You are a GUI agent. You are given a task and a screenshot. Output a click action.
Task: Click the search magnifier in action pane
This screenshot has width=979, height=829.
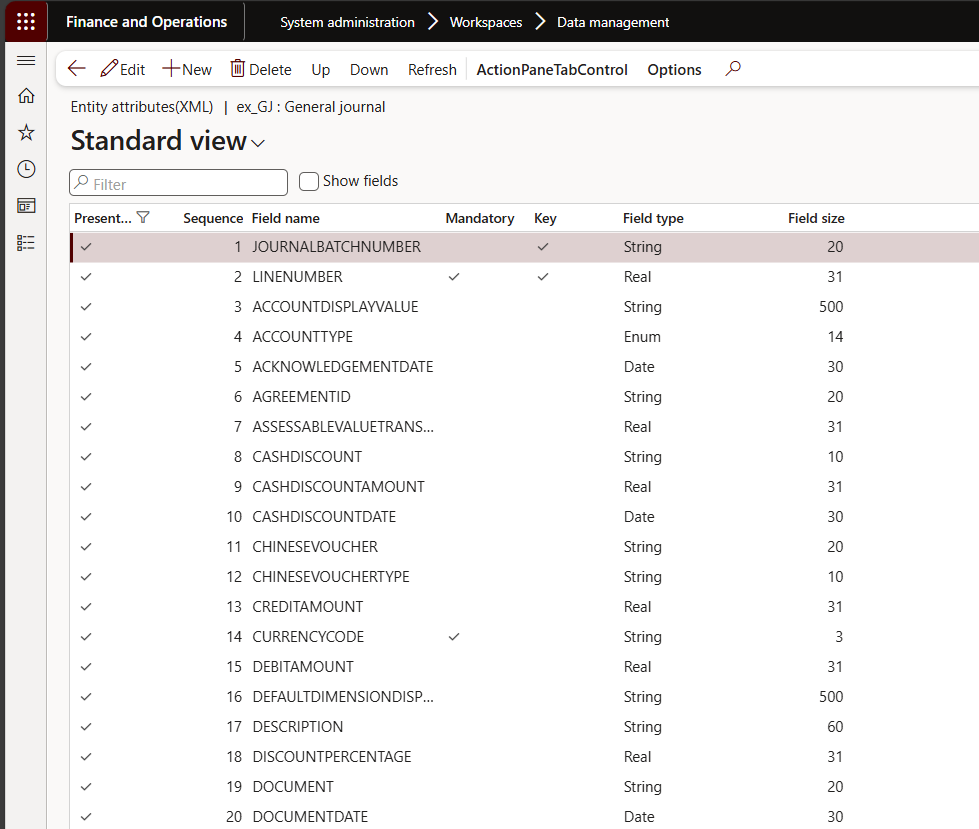pyautogui.click(x=733, y=69)
